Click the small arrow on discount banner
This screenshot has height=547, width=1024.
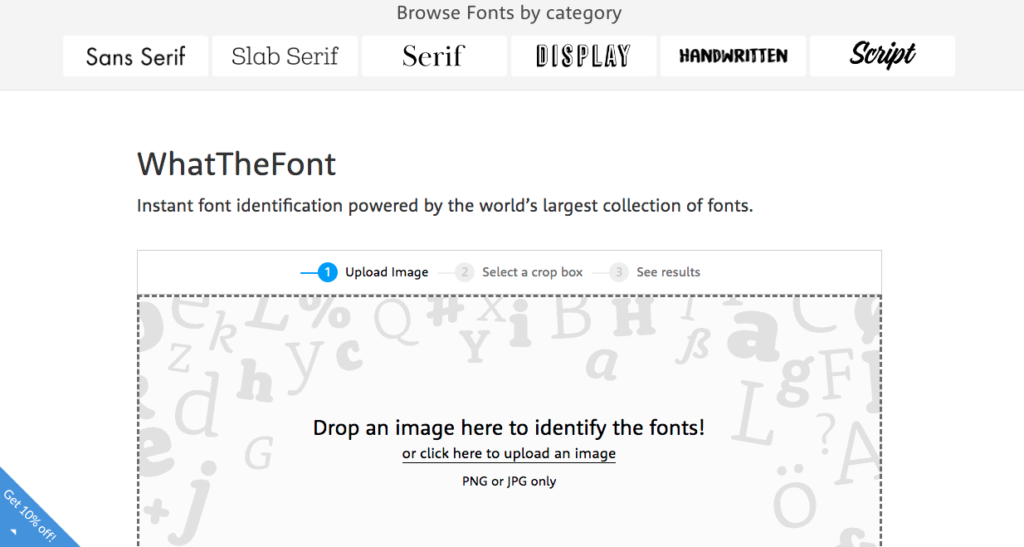click(14, 533)
